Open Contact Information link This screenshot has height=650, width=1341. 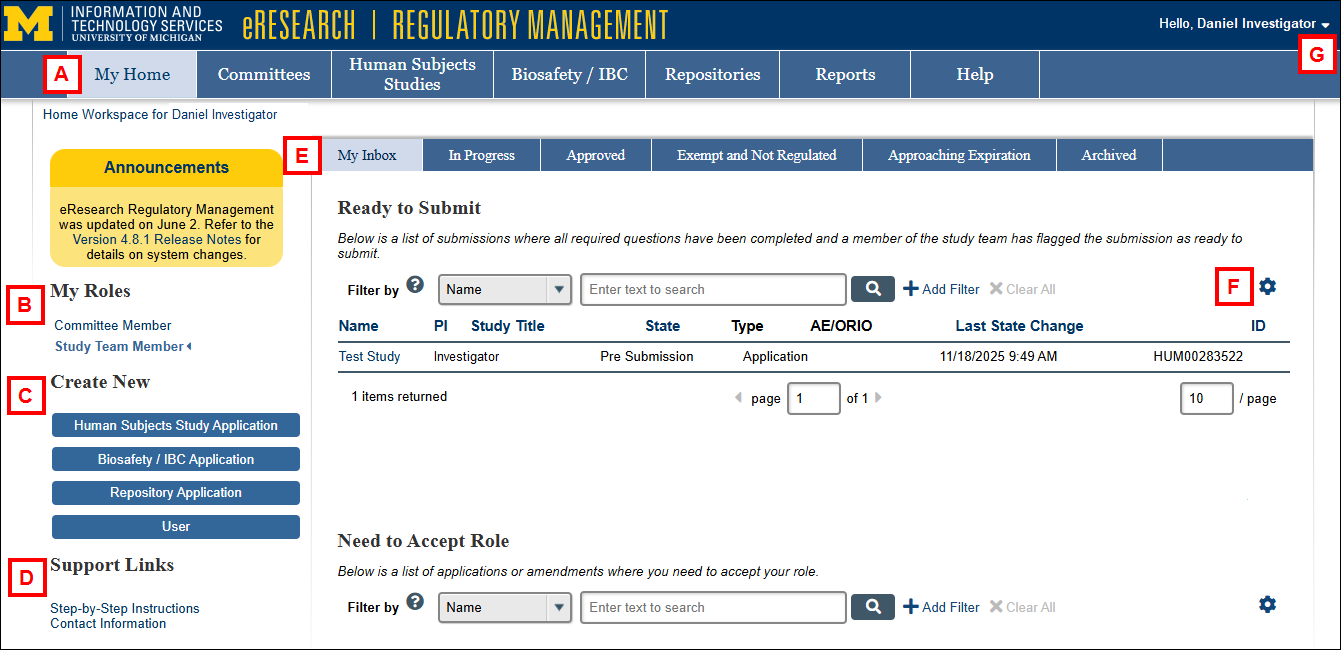click(108, 623)
